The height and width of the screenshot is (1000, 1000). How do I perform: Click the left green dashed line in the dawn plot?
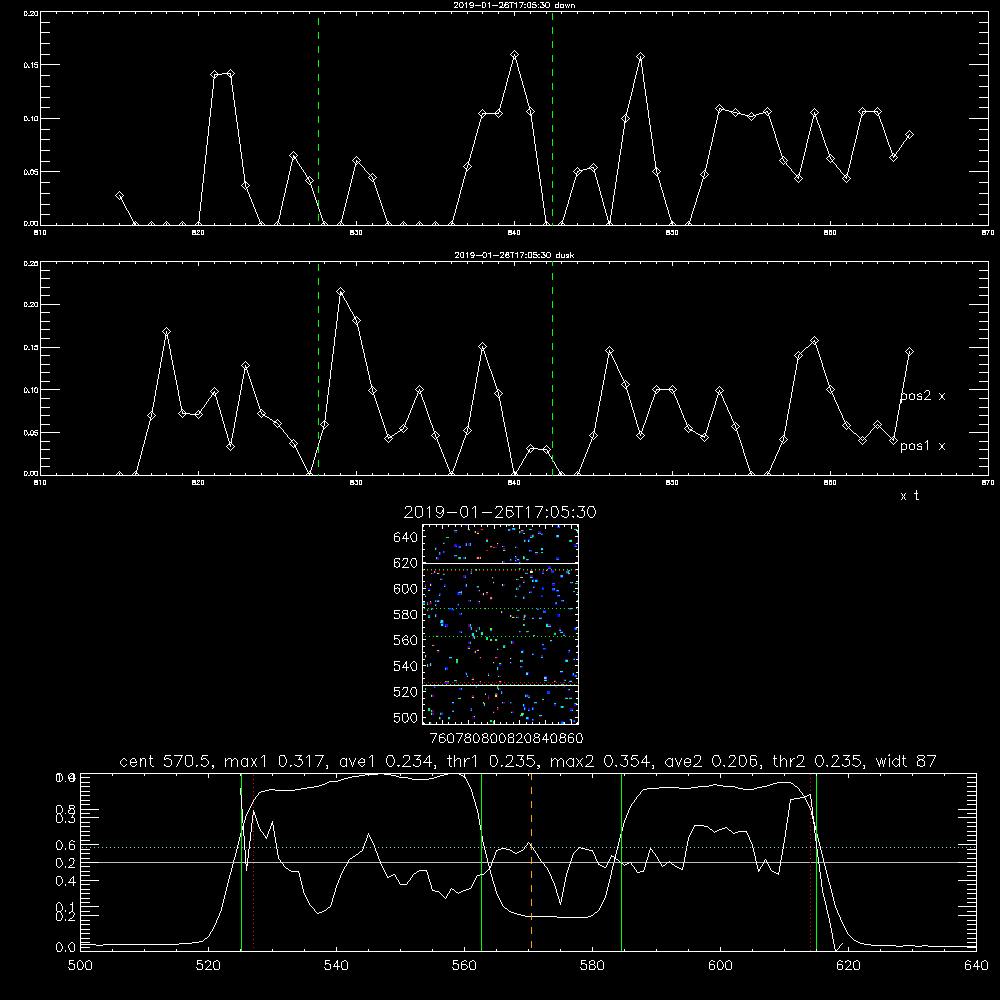(x=318, y=119)
